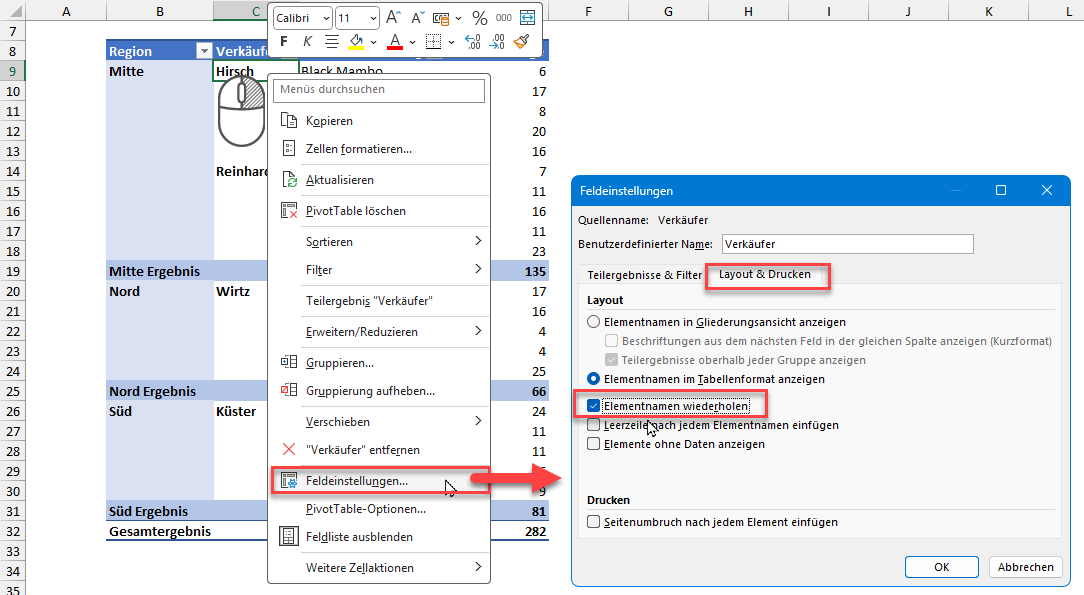Click the increase decimal places icon
Screen dimensions: 1084x595
click(473, 42)
